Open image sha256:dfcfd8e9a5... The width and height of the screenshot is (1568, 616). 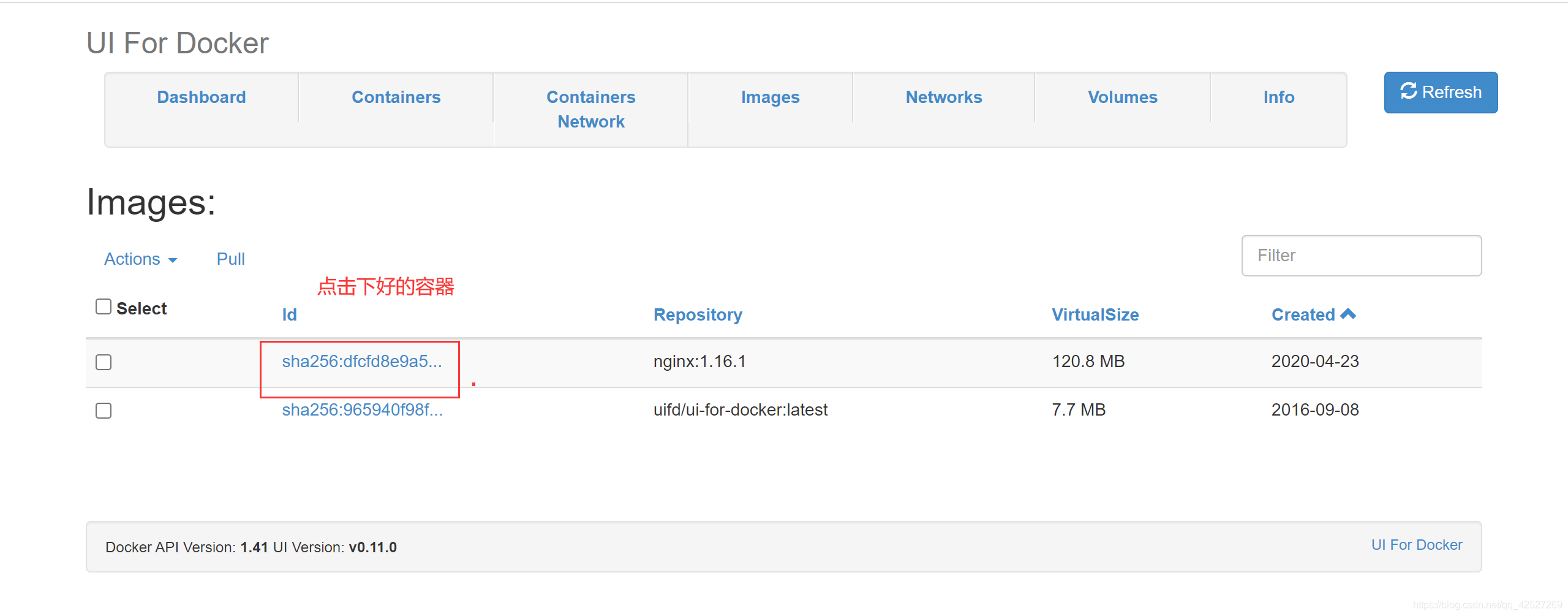(x=362, y=362)
